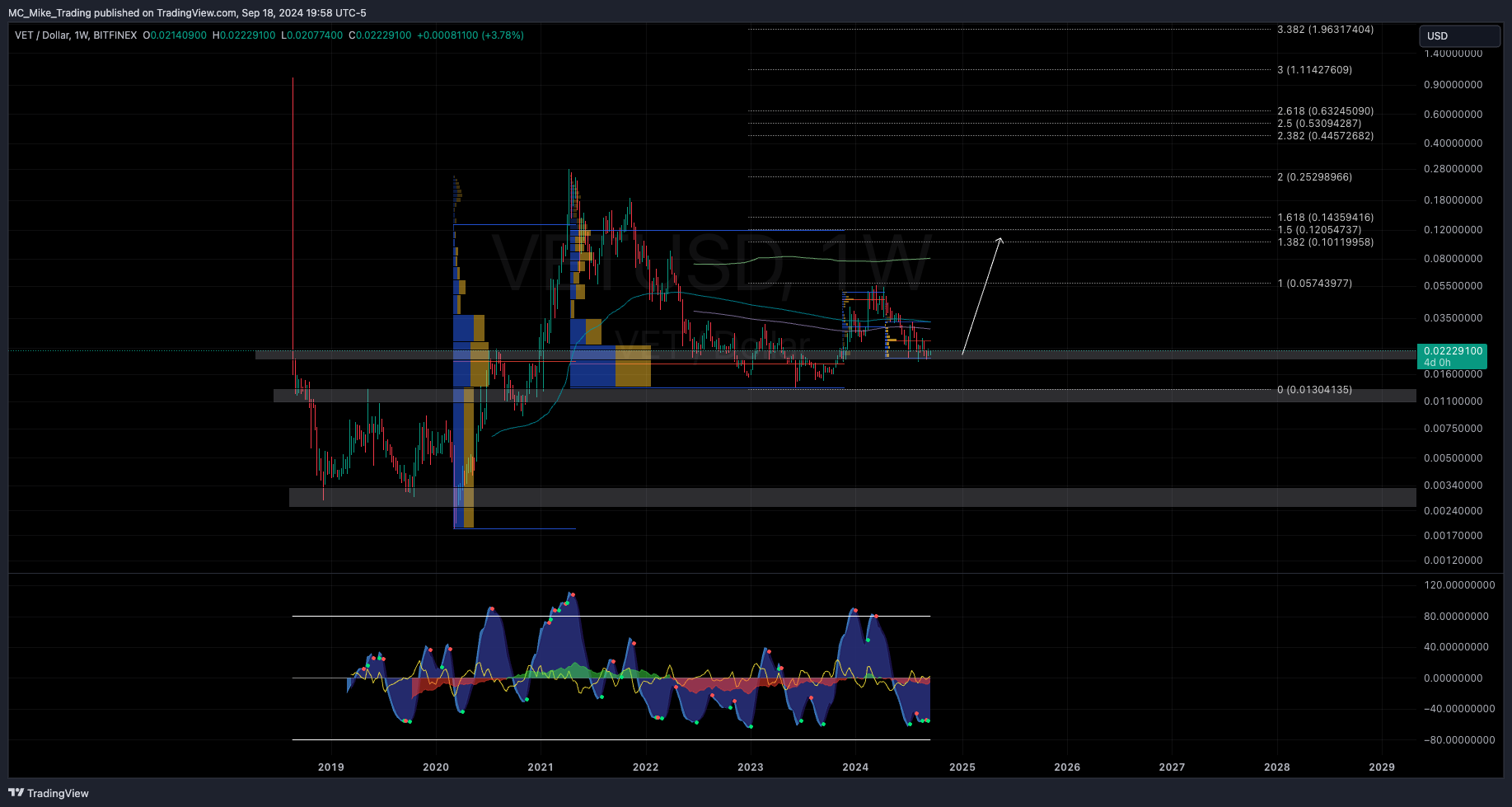Image resolution: width=1512 pixels, height=807 pixels.
Task: Click the 1.40000000 price axis label
Action: 1453,54
